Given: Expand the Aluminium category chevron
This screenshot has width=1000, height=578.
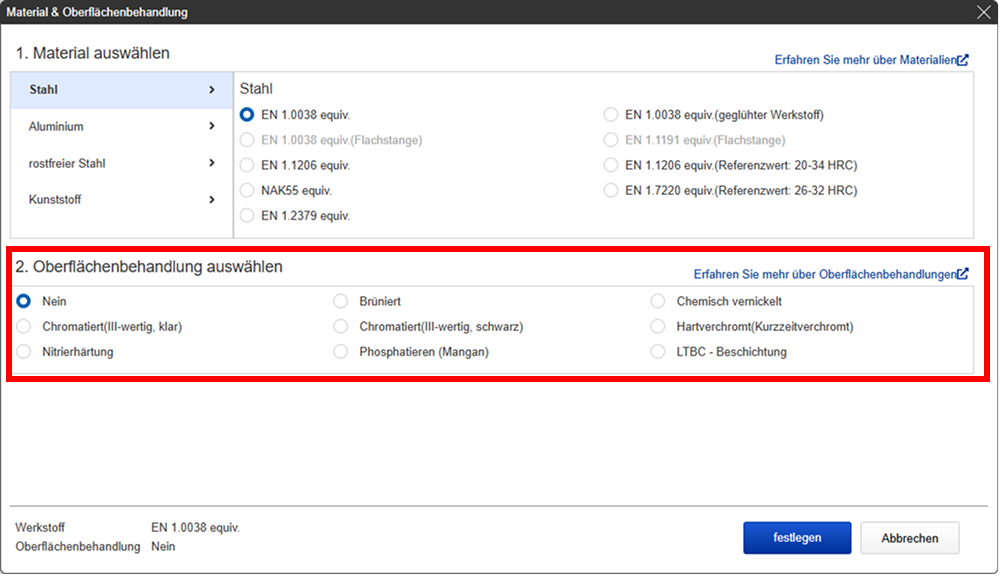Looking at the screenshot, I should pyautogui.click(x=212, y=126).
